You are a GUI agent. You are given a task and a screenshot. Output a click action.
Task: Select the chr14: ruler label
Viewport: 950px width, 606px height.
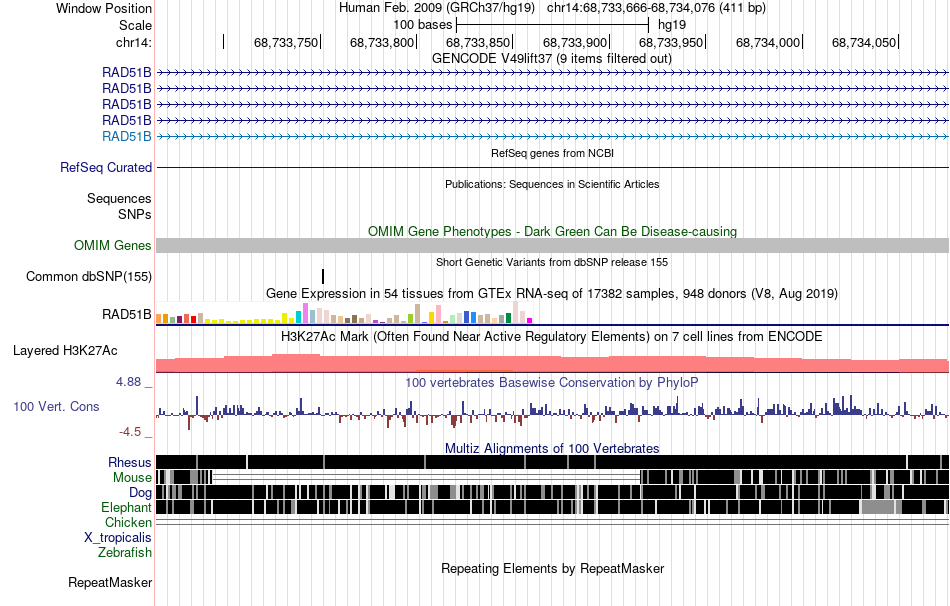[133, 42]
